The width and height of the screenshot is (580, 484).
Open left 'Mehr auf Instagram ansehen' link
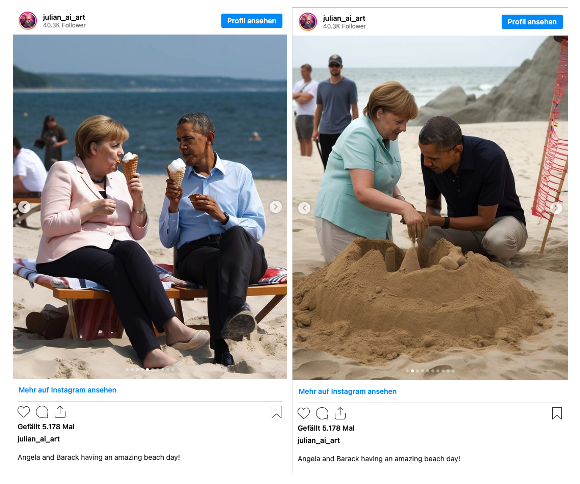pyautogui.click(x=67, y=390)
